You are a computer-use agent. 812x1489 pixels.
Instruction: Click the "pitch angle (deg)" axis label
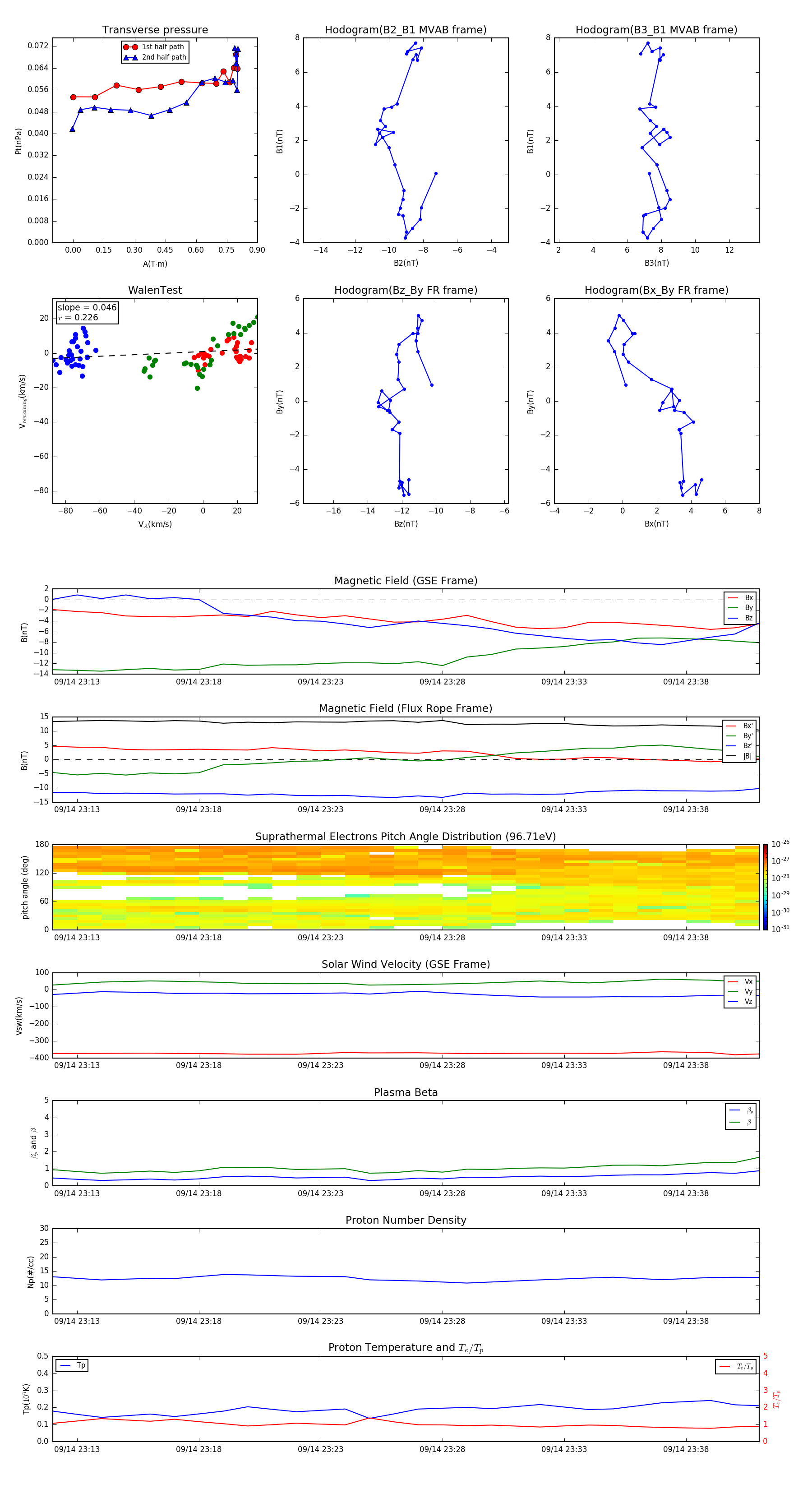[x=25, y=887]
